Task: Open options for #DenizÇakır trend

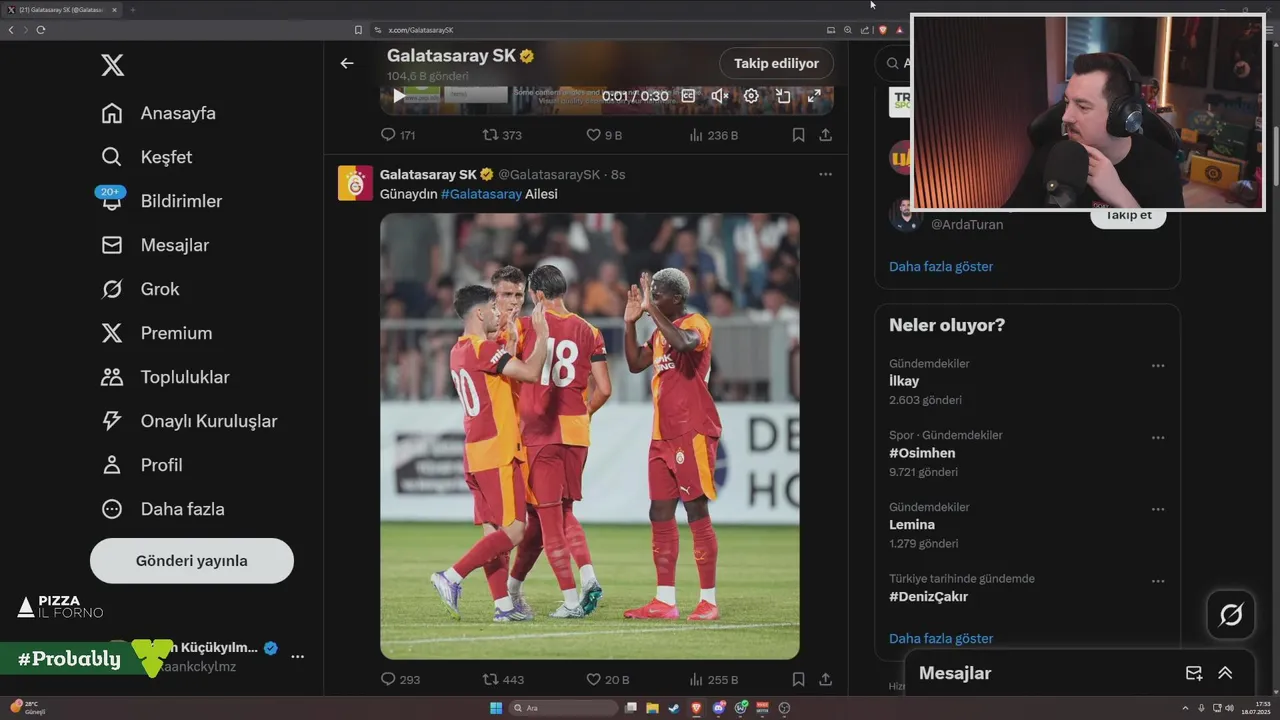Action: [x=1158, y=582]
